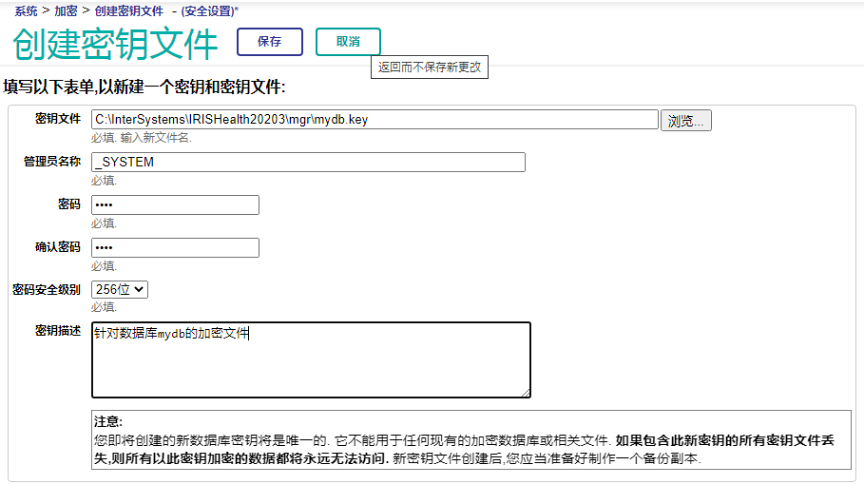This screenshot has height=486, width=864.
Task: Click the 管理员名称 field containing _SYSTEM
Action: tap(308, 162)
